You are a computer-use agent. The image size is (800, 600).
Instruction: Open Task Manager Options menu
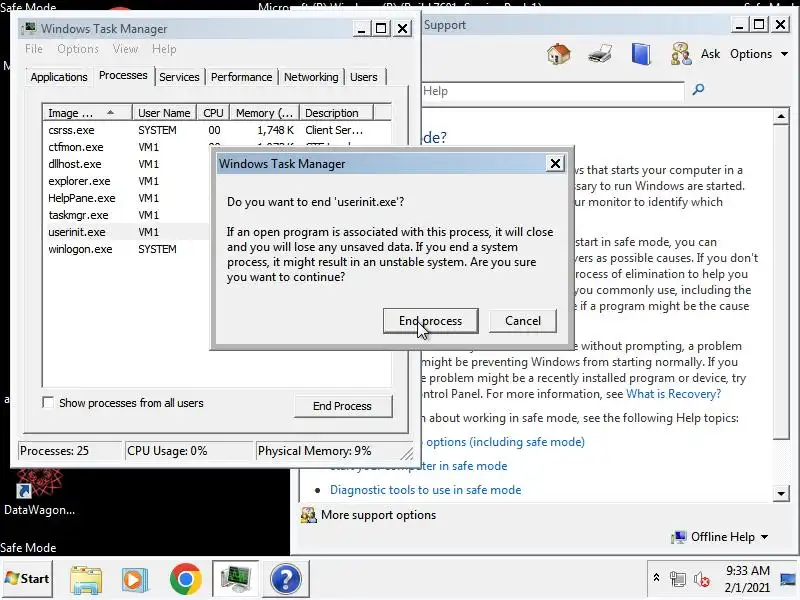(x=78, y=49)
